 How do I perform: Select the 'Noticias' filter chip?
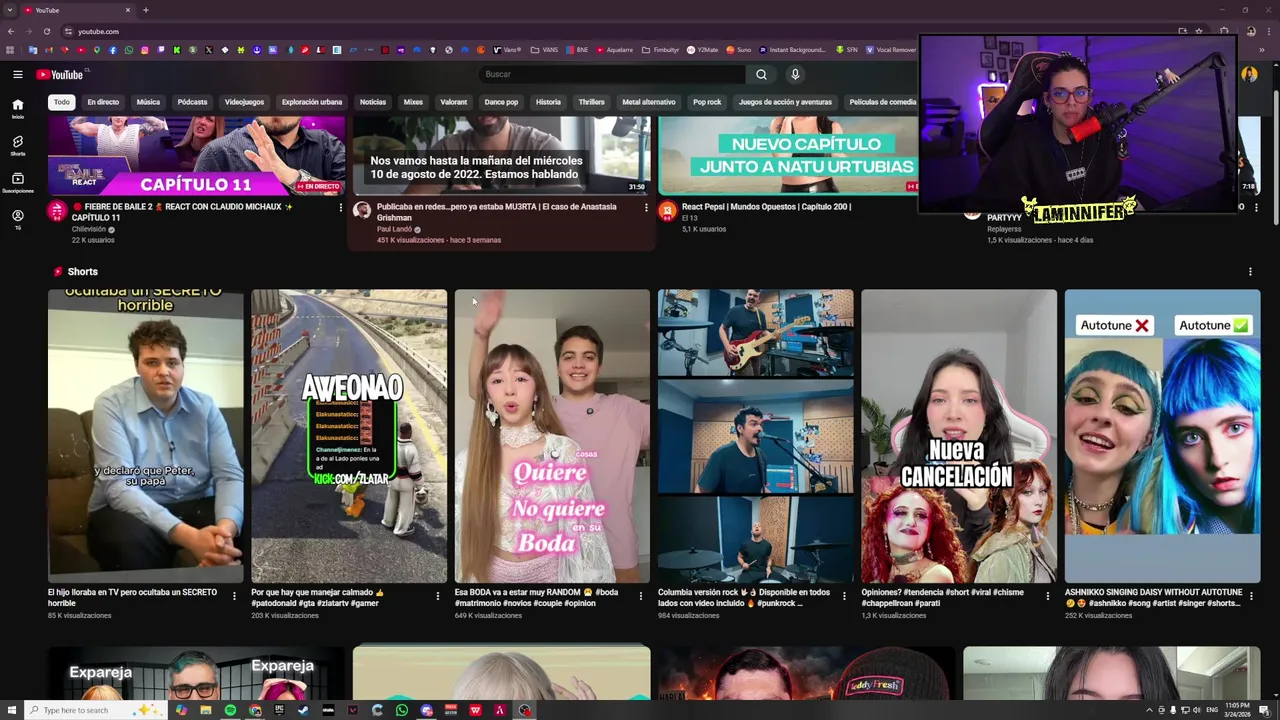coord(373,102)
